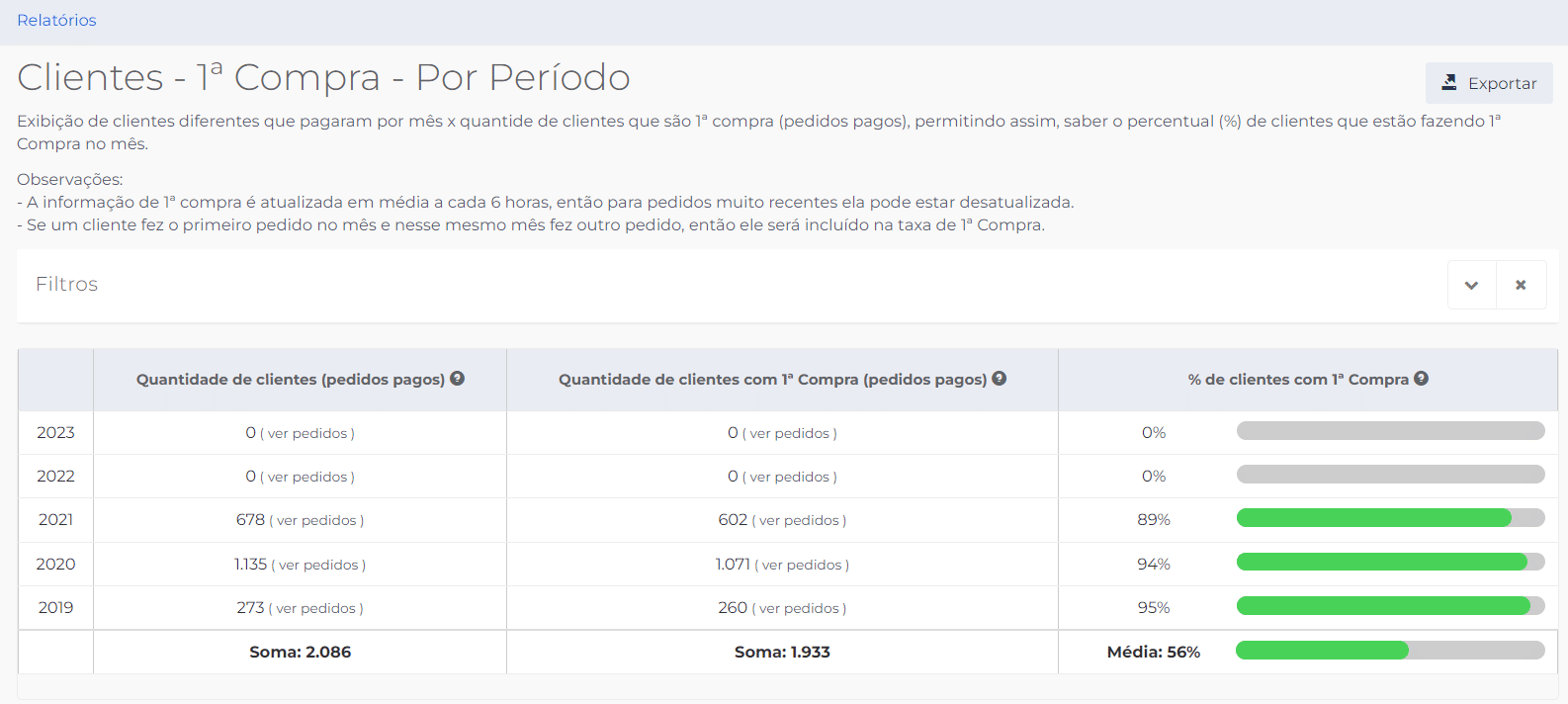Click the 2023 empty progress bar
This screenshot has height=704, width=1568.
point(1390,430)
